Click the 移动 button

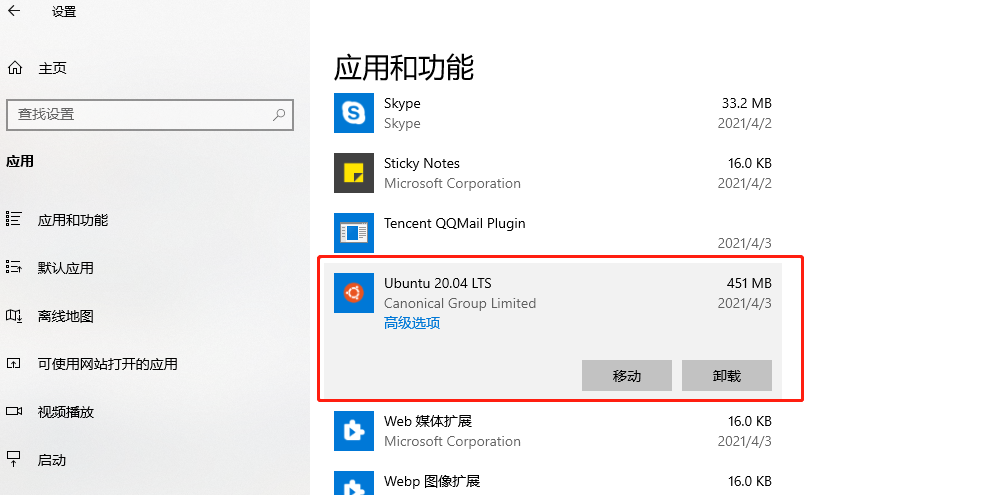[627, 376]
